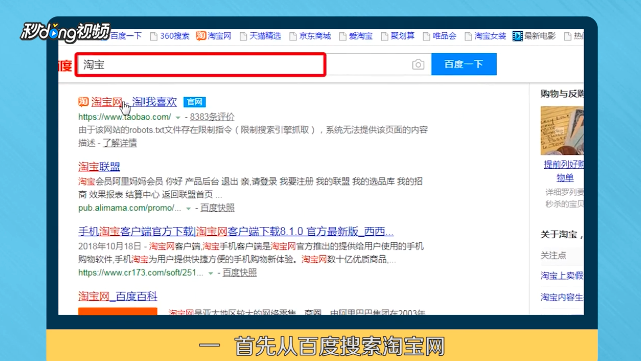Click the 了解详情 link
This screenshot has height=361, width=641.
click(119, 143)
